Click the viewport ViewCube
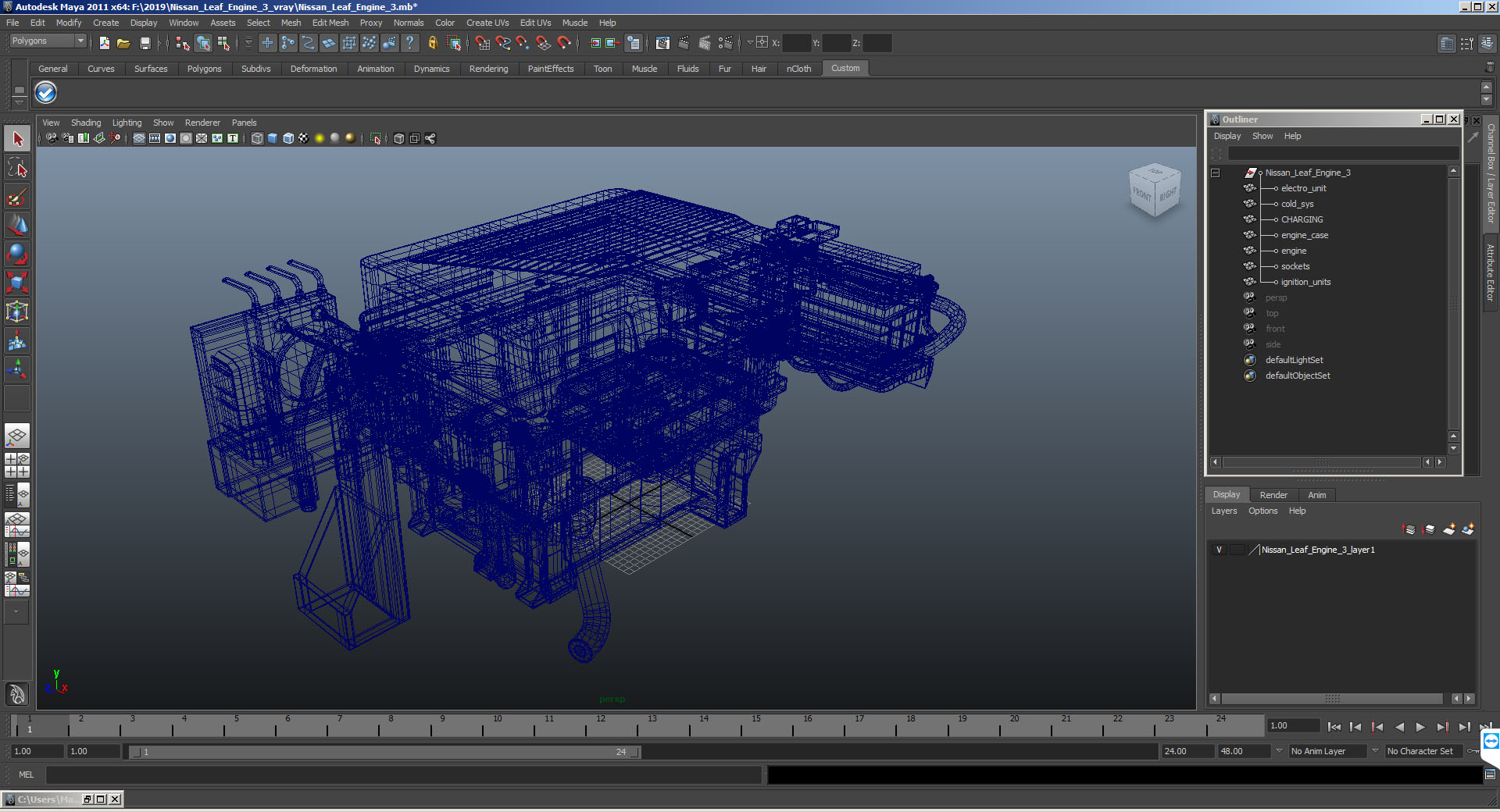 coord(1154,191)
